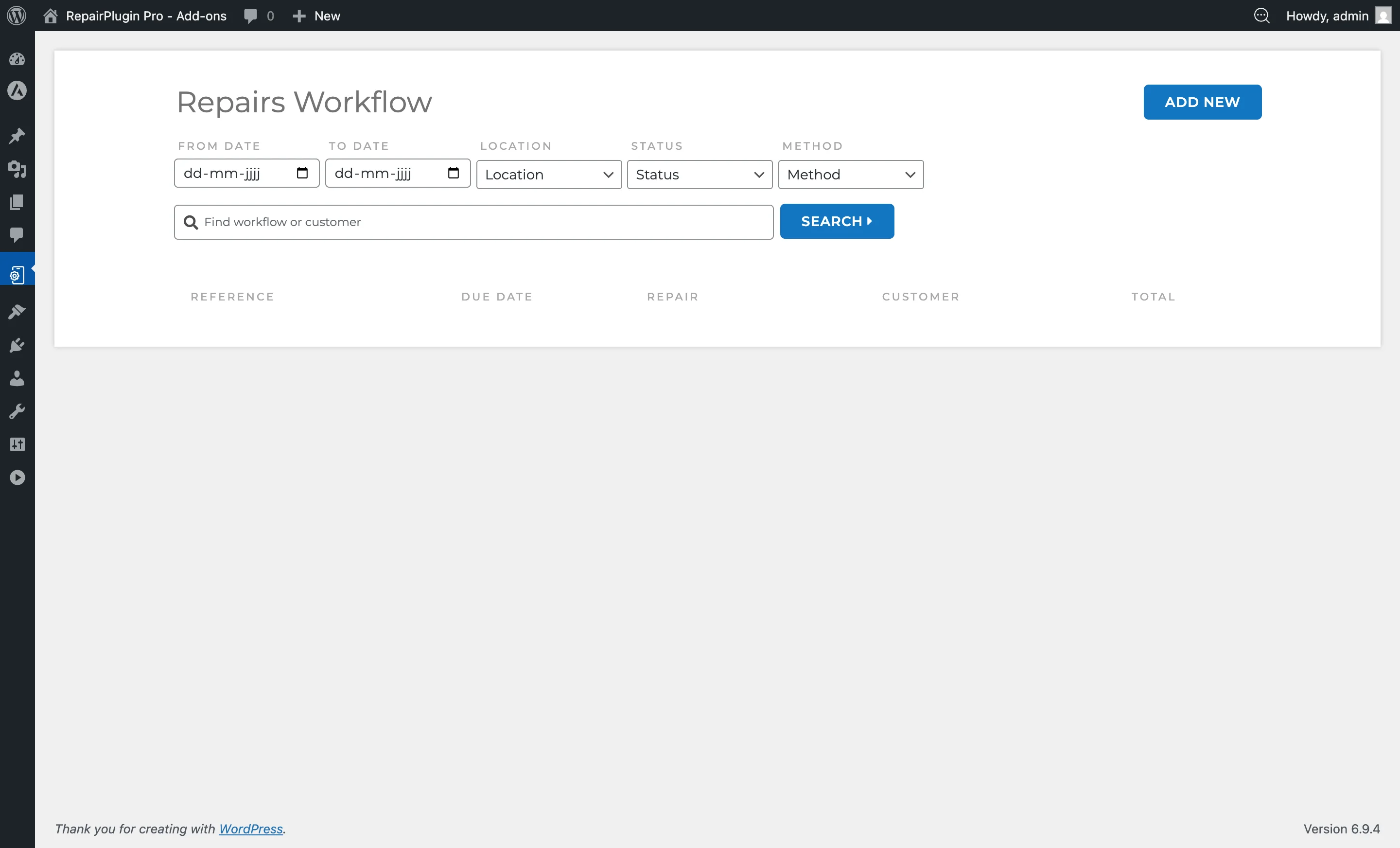Click the Tools wrench icon in sidebar
The image size is (1400, 848).
[17, 411]
